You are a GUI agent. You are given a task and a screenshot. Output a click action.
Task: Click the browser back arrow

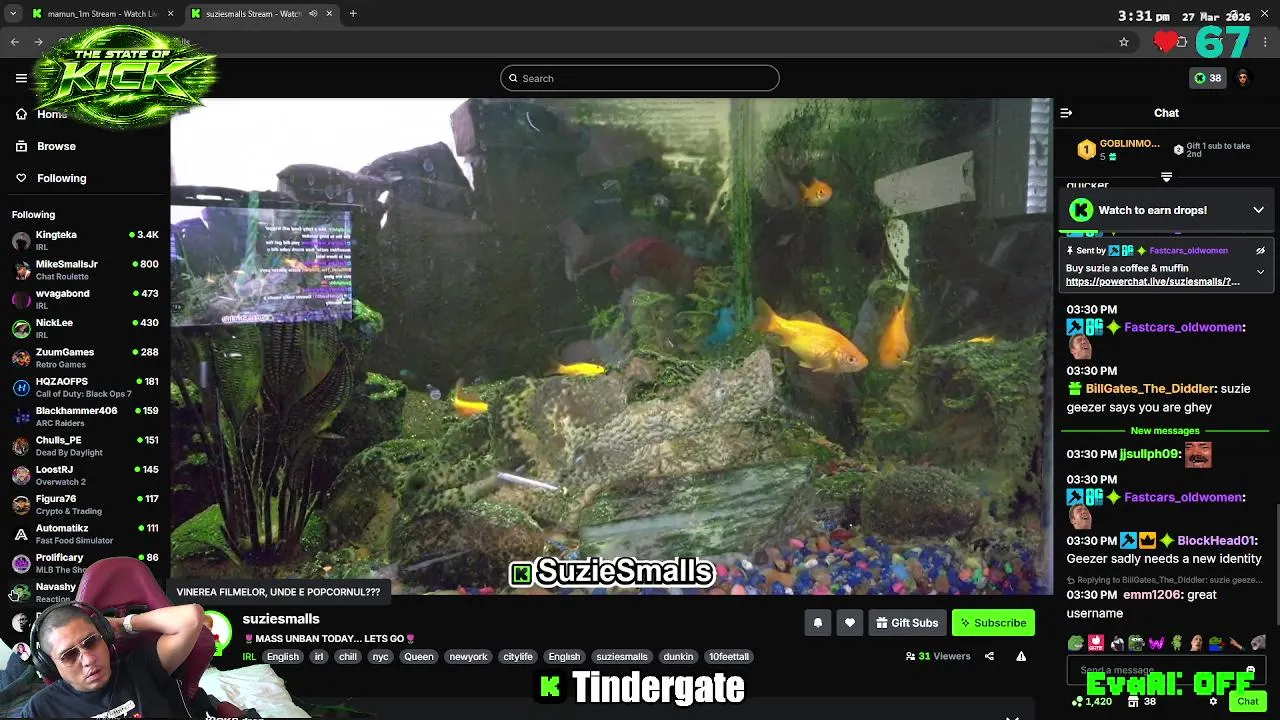click(15, 42)
